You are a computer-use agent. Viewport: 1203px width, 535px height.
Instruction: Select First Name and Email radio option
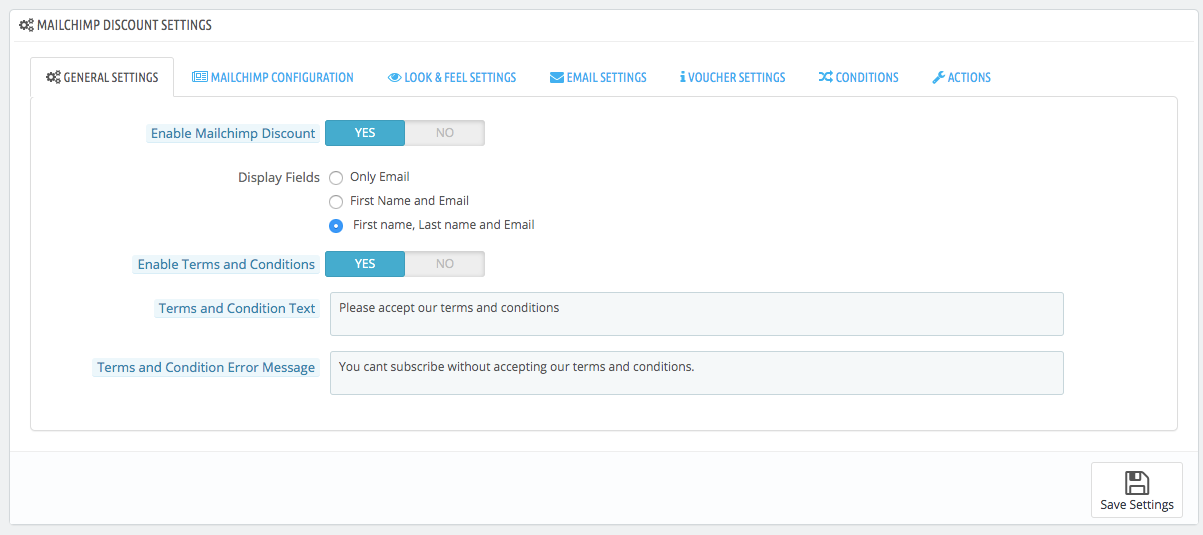(336, 202)
